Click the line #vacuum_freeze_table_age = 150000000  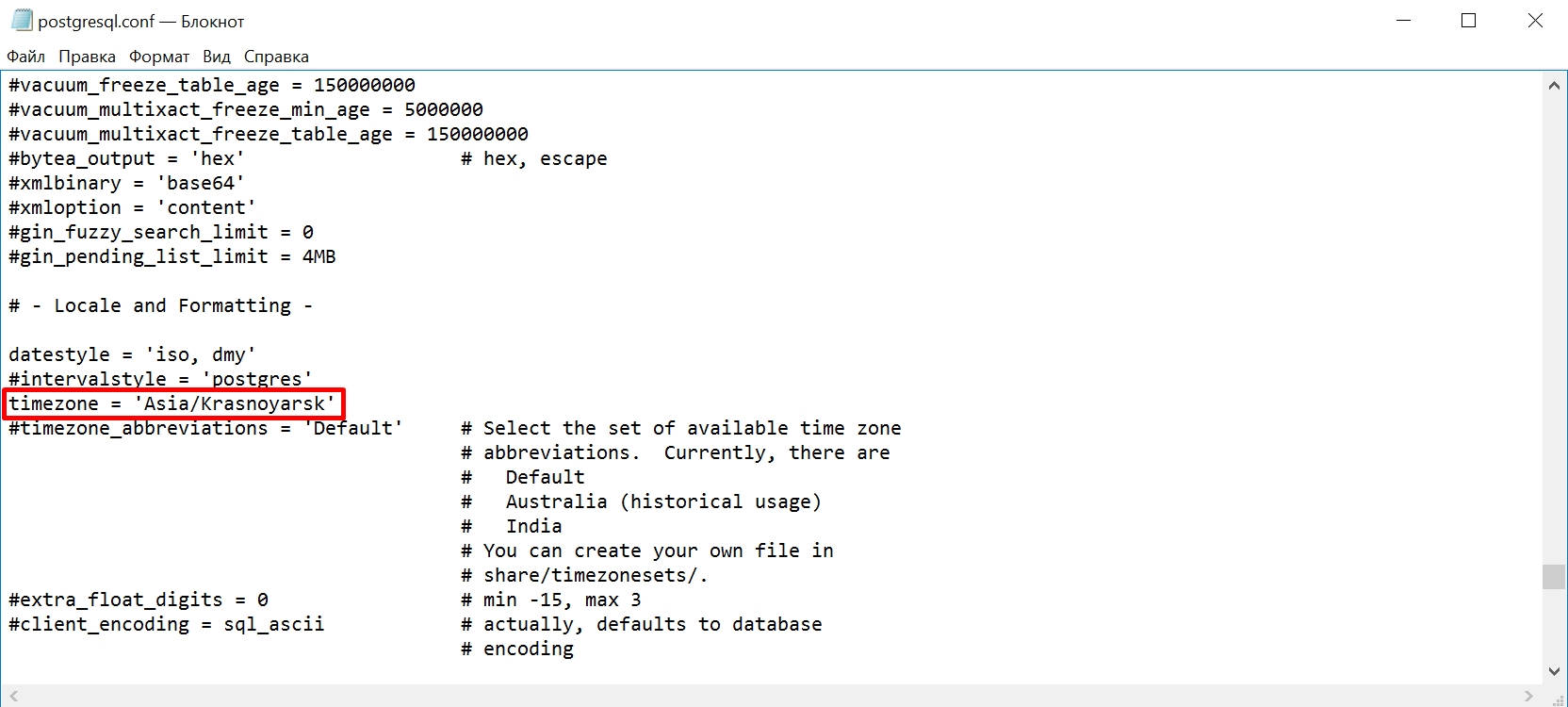[212, 85]
